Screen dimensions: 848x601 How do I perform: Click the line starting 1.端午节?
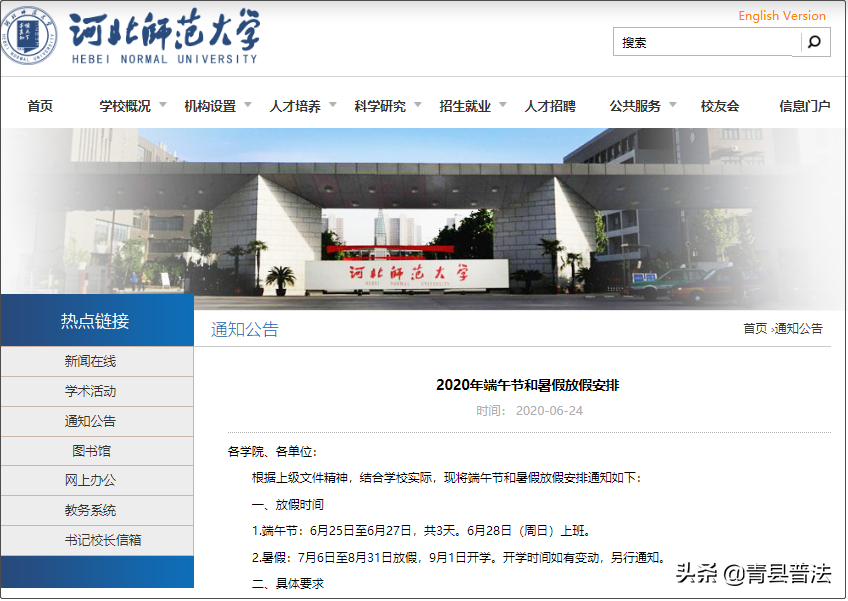(421, 531)
